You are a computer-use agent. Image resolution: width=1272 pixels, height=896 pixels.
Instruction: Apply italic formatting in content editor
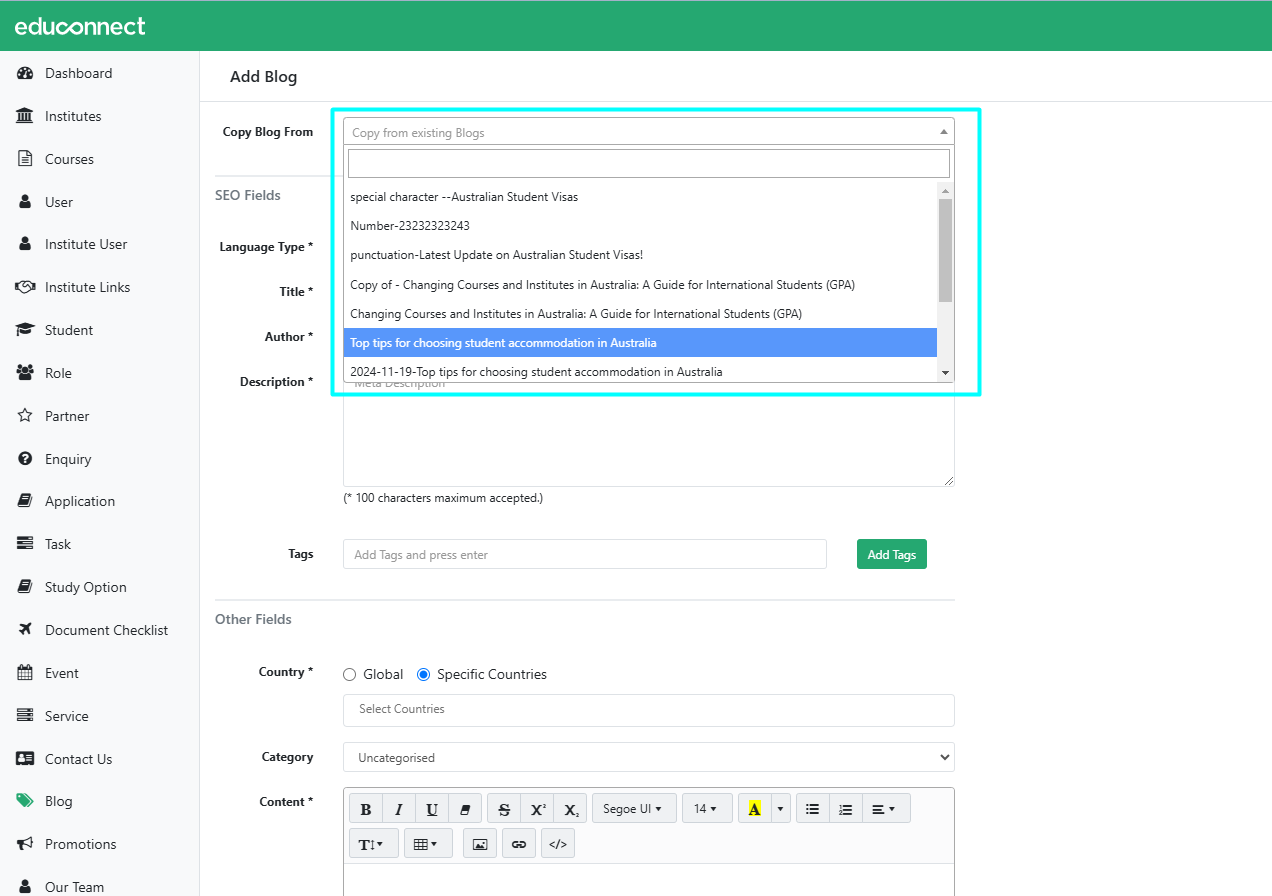click(x=399, y=809)
